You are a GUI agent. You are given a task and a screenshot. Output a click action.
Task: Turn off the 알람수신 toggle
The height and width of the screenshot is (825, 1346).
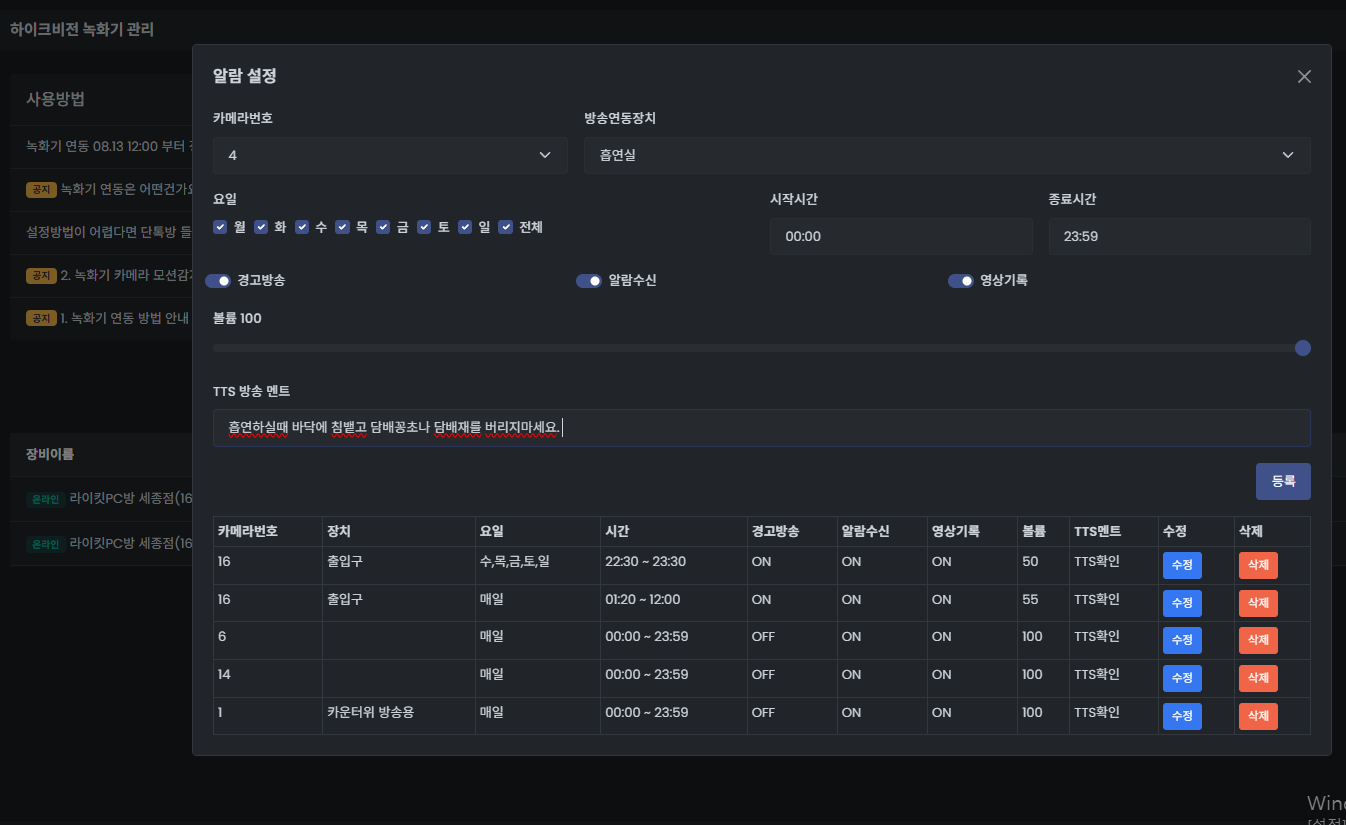point(589,281)
